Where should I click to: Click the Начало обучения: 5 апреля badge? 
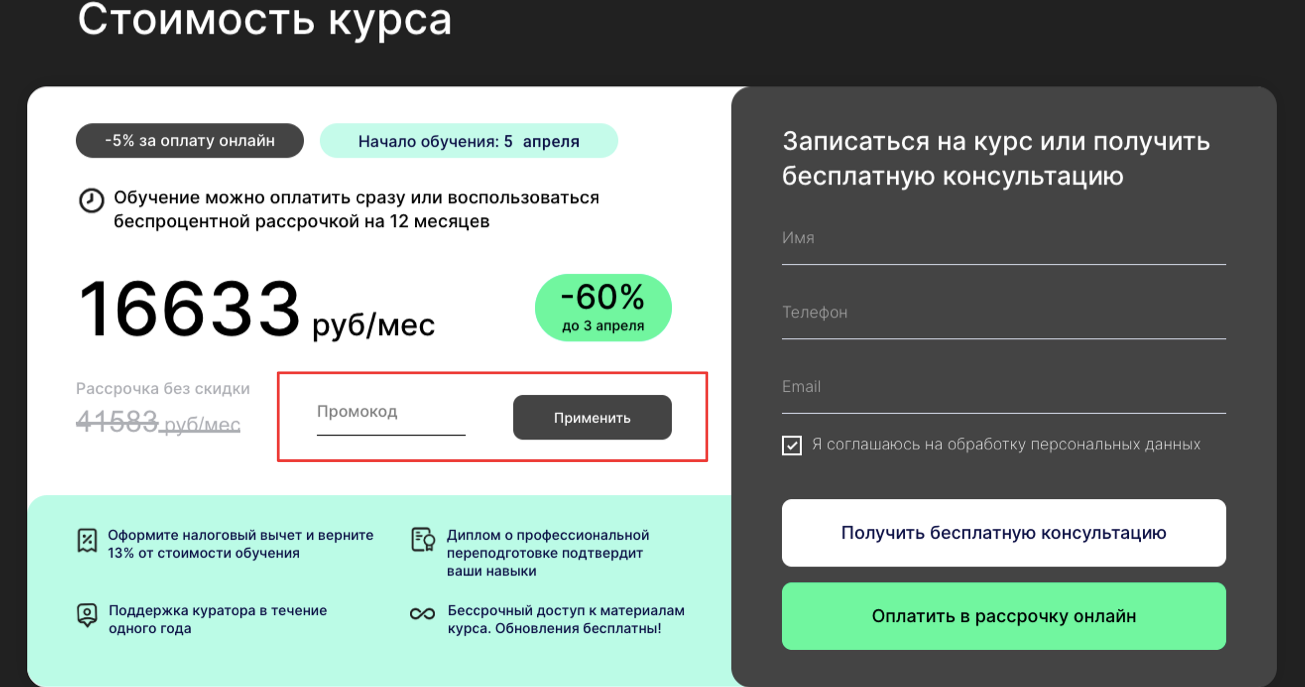[x=469, y=141]
